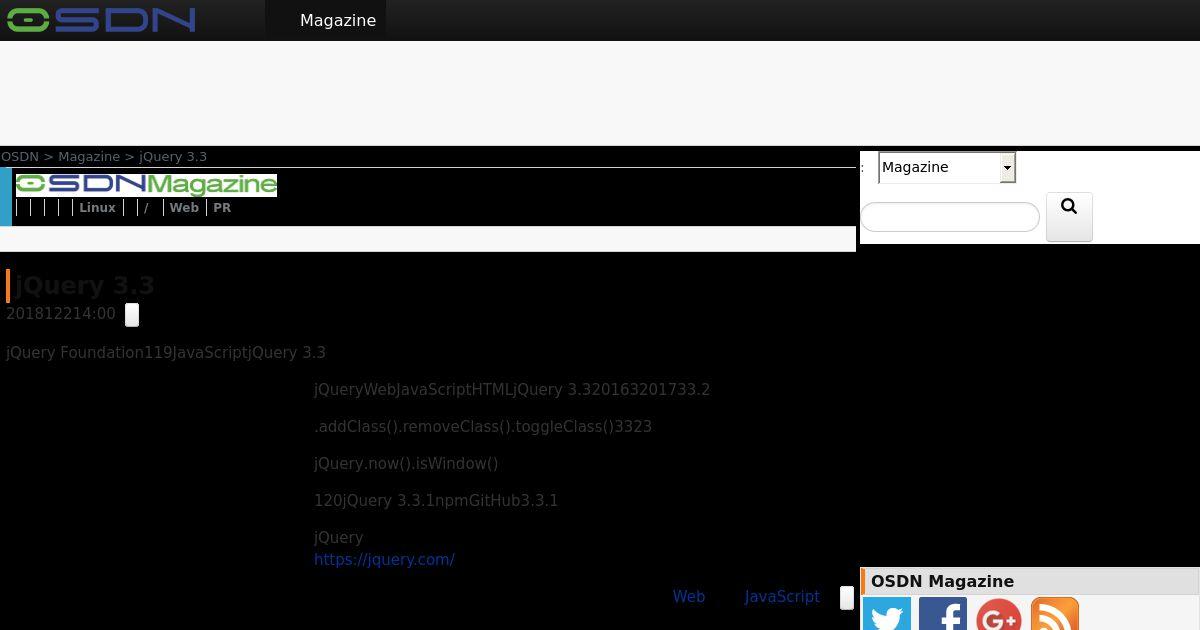The image size is (1200, 630).
Task: Open Magazine breadcrumb link
Action: [89, 157]
